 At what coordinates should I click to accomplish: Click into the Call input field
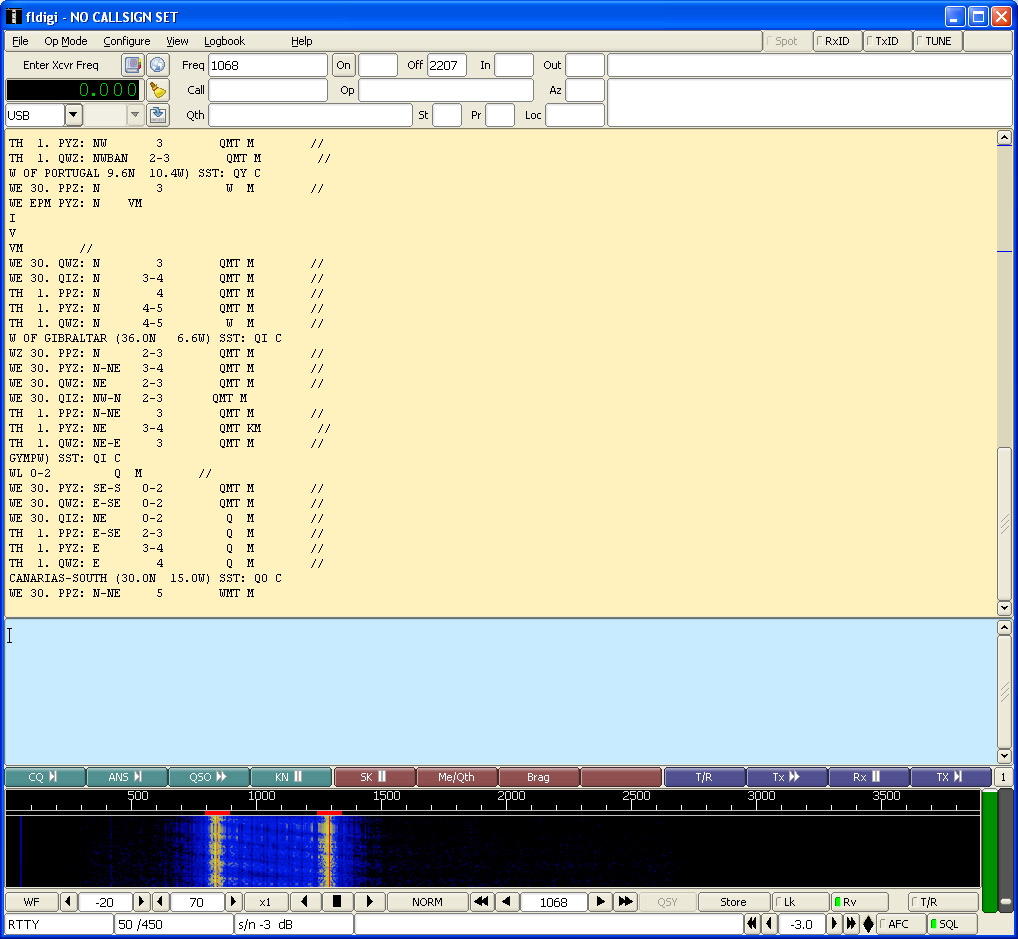pos(267,90)
